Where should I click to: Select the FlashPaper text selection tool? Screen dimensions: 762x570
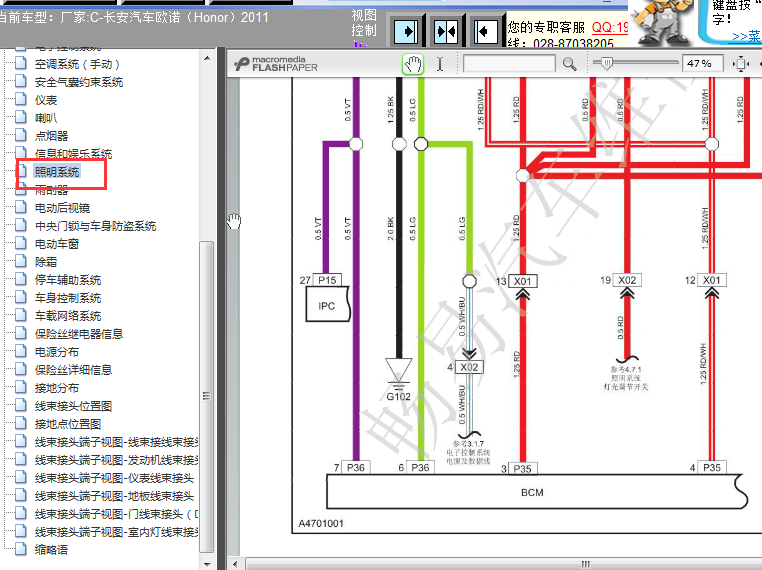coord(440,64)
